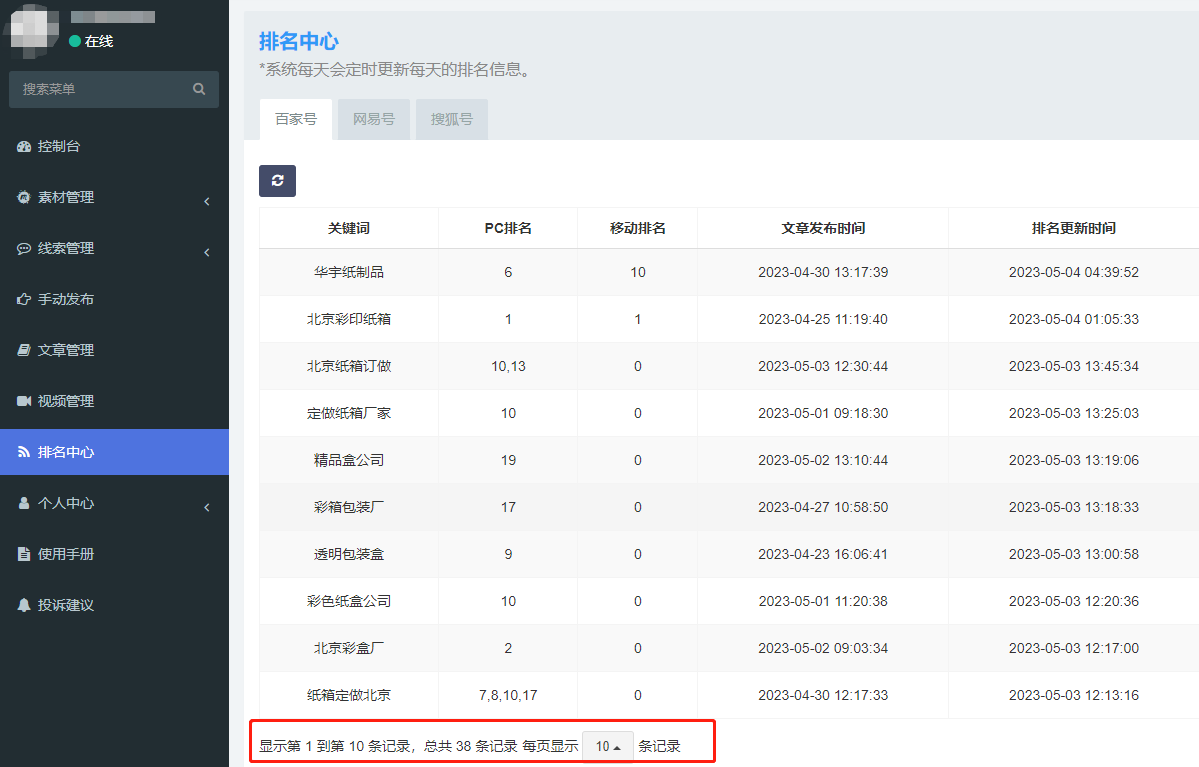The height and width of the screenshot is (767, 1199).
Task: Open 排名中心 in the sidebar menu
Action: point(66,452)
